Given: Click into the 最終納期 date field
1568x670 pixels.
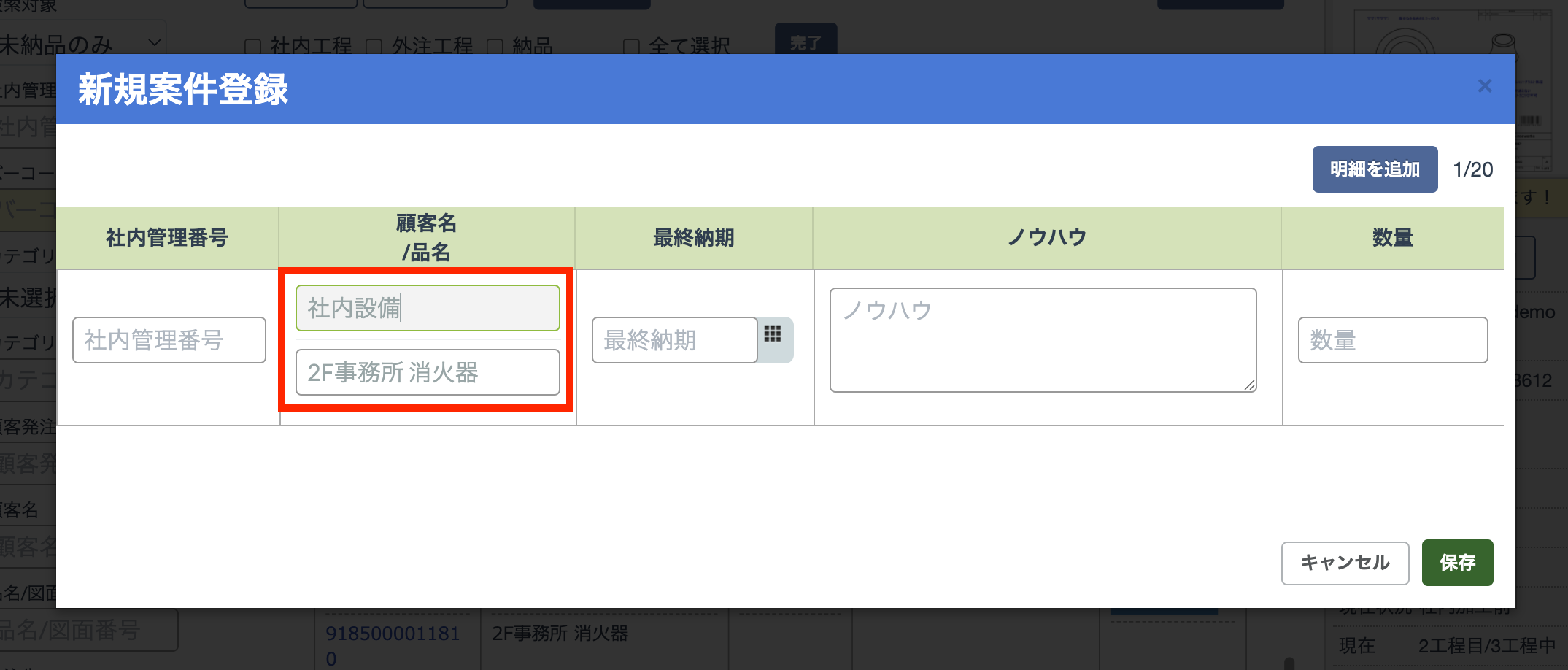Looking at the screenshot, I should tap(673, 340).
